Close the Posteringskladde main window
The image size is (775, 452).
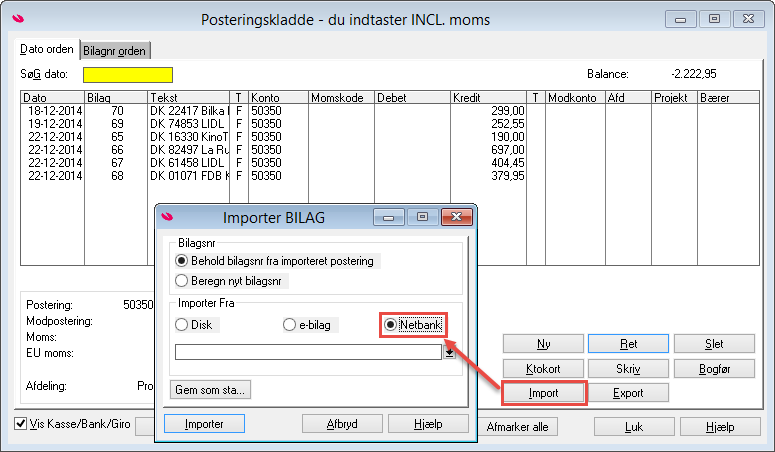[x=748, y=20]
